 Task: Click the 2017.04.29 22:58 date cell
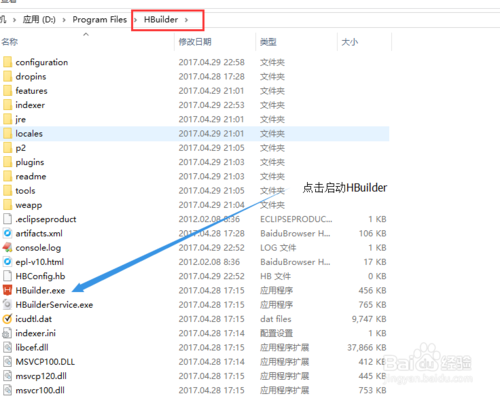click(211, 62)
